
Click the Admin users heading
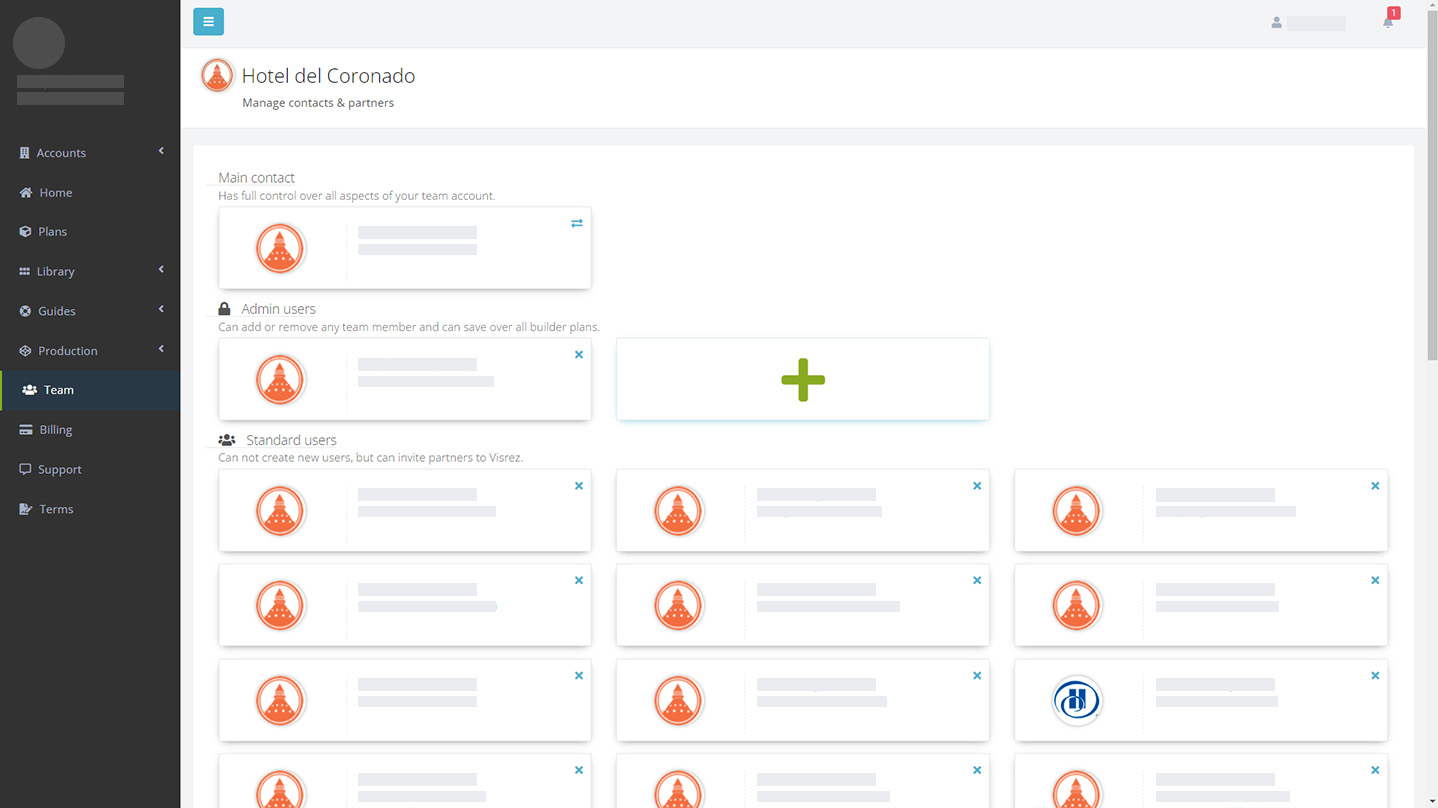278,309
